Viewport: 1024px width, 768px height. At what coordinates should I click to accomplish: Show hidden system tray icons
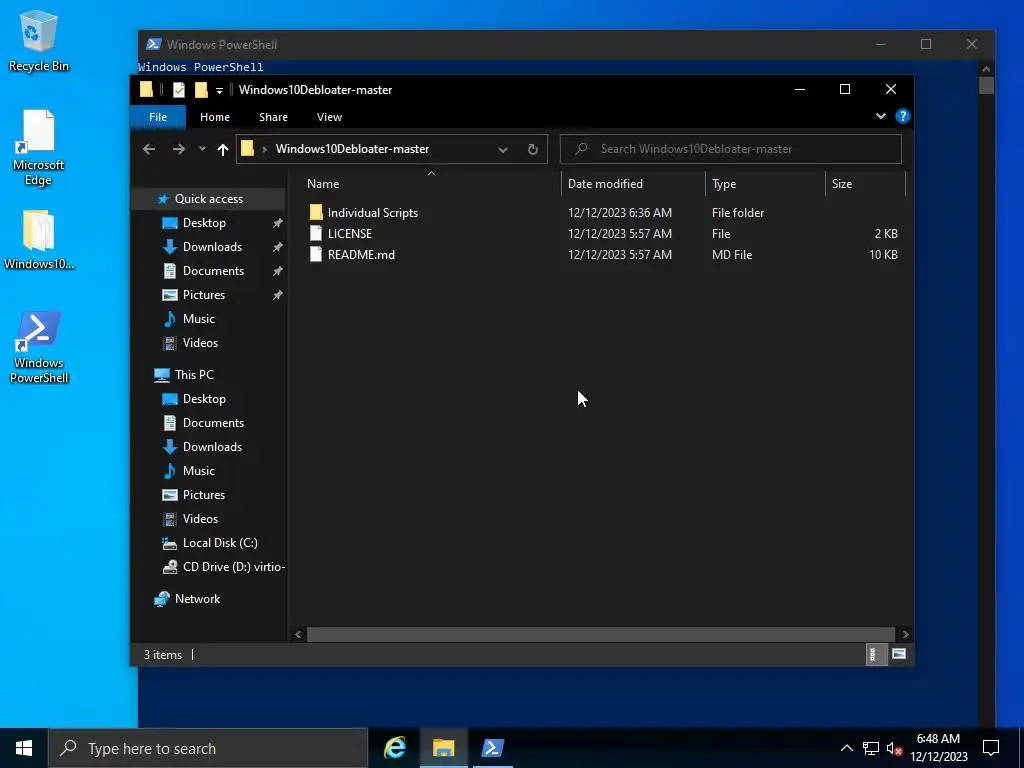click(x=846, y=748)
